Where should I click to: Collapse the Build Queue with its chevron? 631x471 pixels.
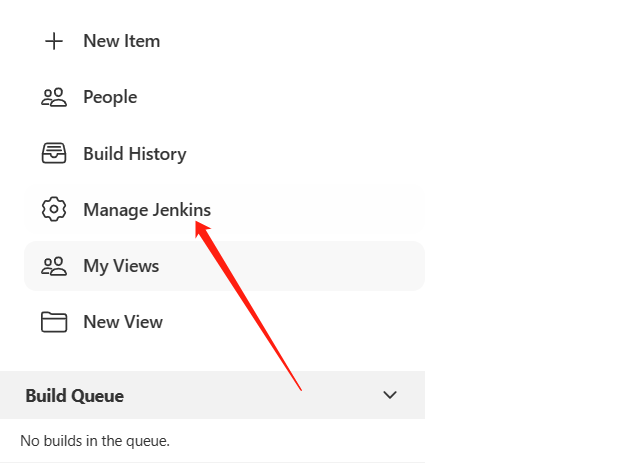click(x=390, y=395)
